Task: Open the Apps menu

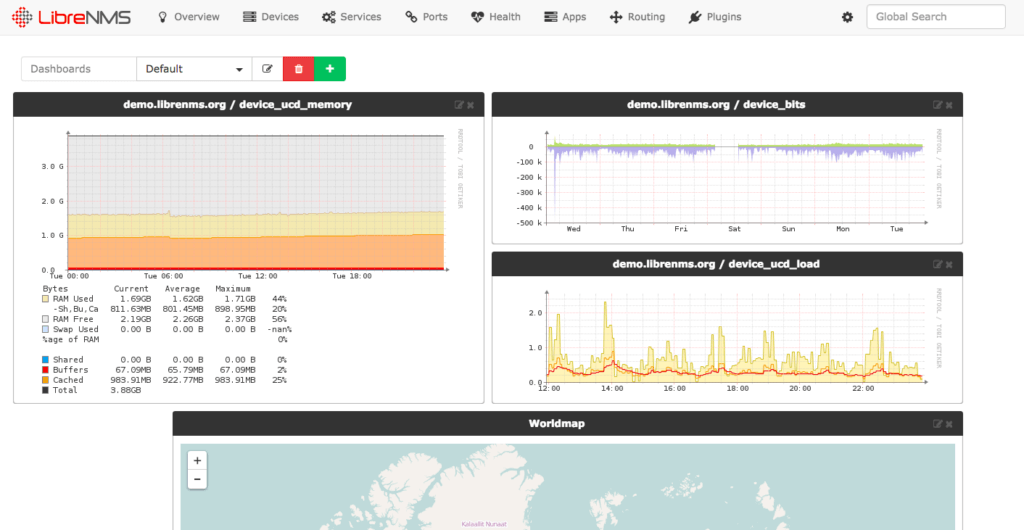Action: click(565, 17)
